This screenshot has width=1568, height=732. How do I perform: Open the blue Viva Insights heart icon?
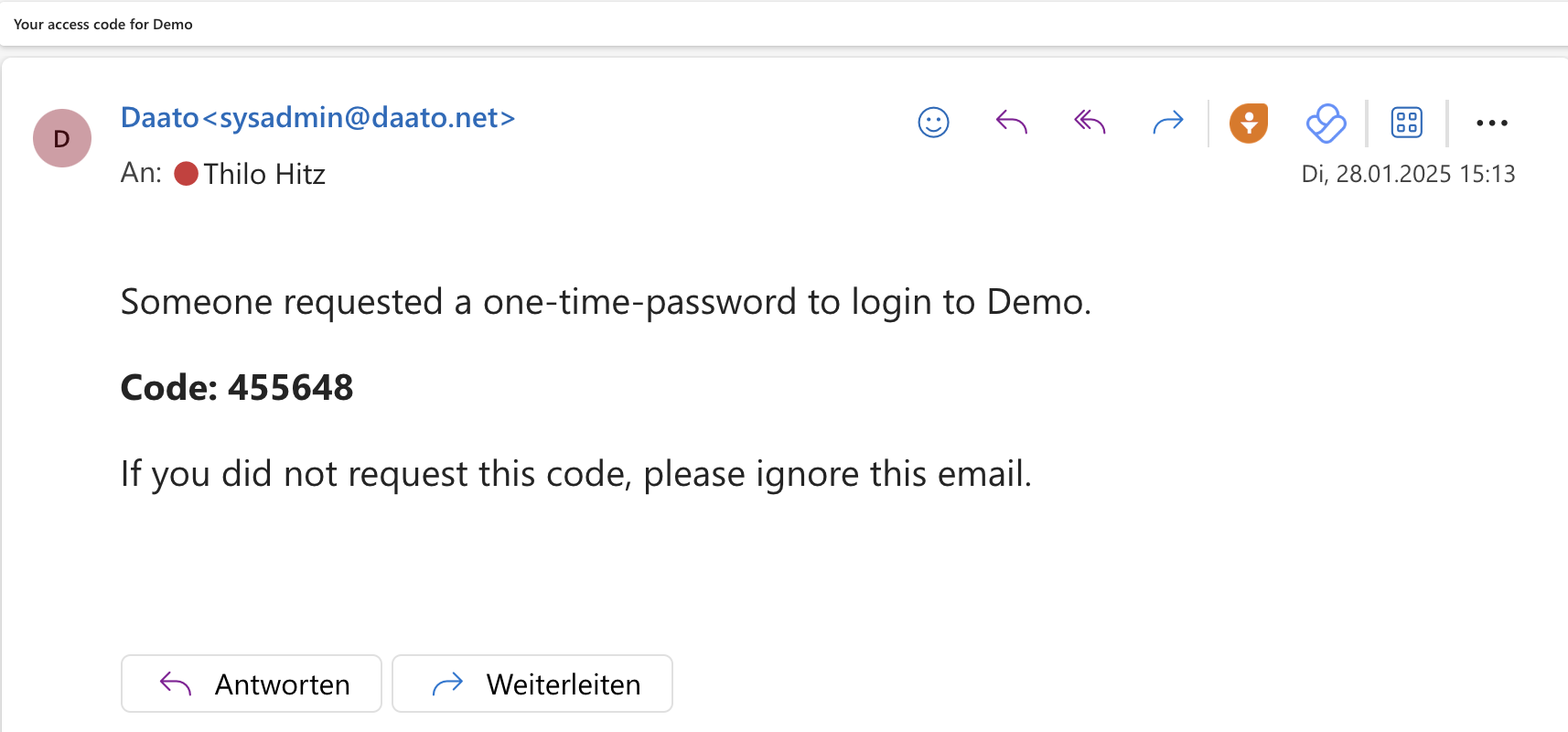[x=1326, y=123]
